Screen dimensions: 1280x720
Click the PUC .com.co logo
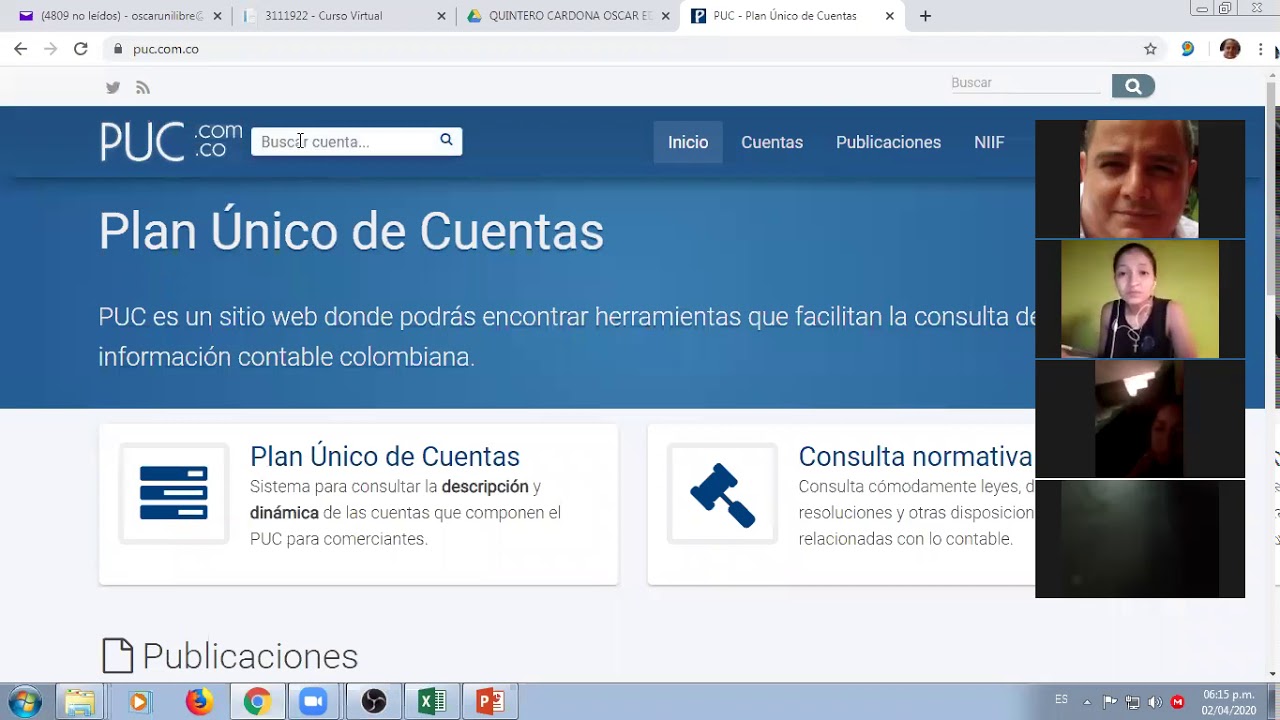[171, 142]
